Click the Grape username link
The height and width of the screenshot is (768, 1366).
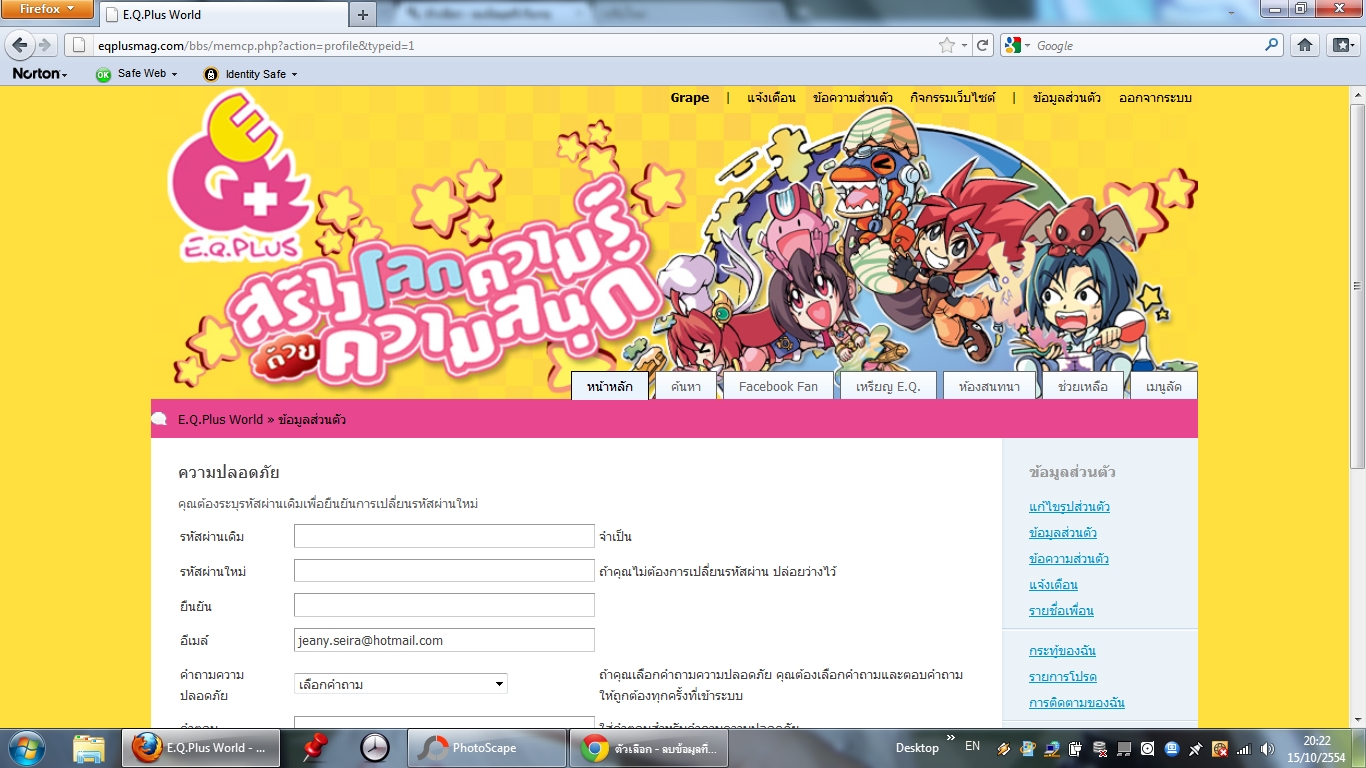(x=690, y=98)
